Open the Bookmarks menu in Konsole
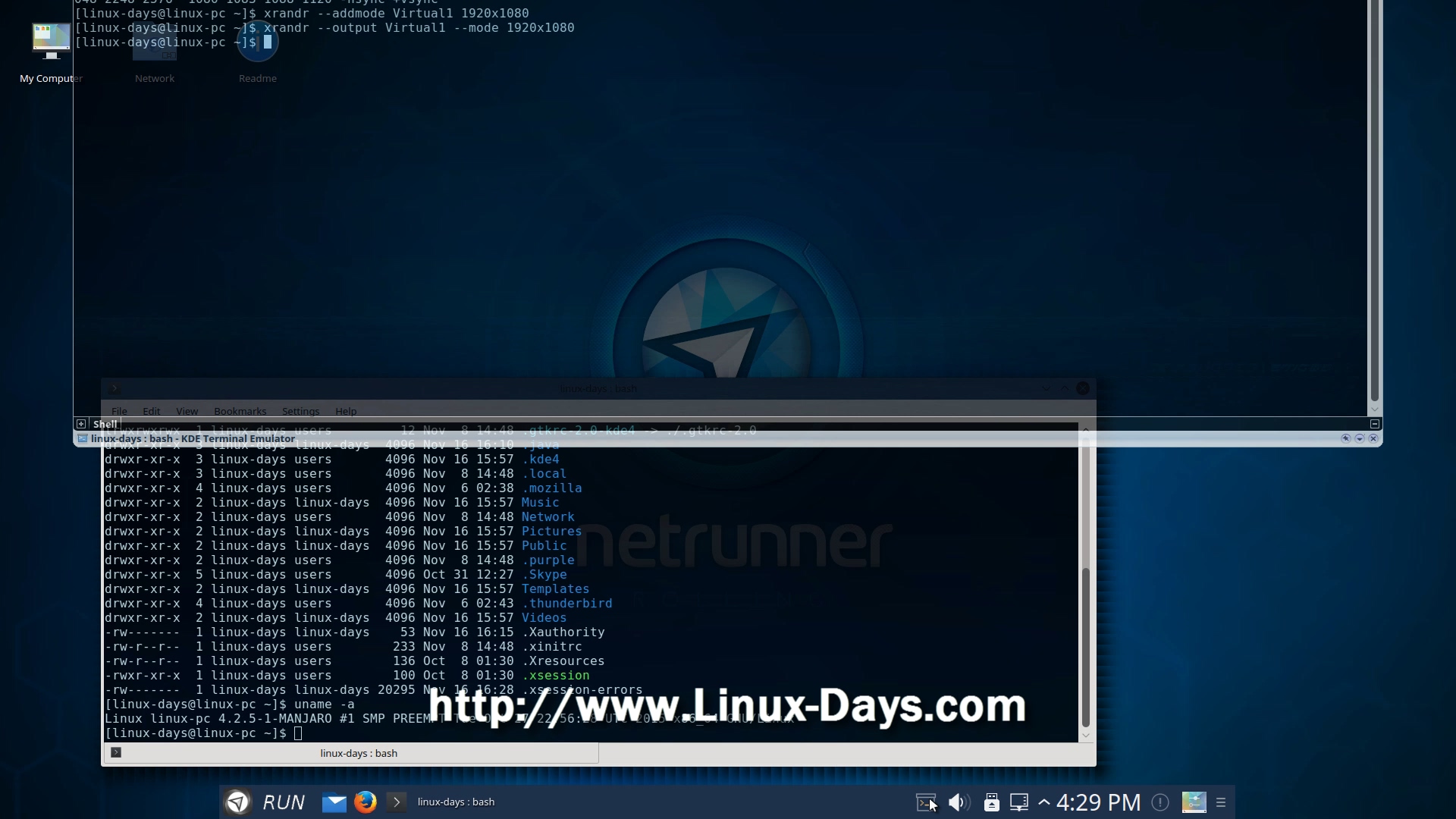1456x819 pixels. click(x=240, y=411)
